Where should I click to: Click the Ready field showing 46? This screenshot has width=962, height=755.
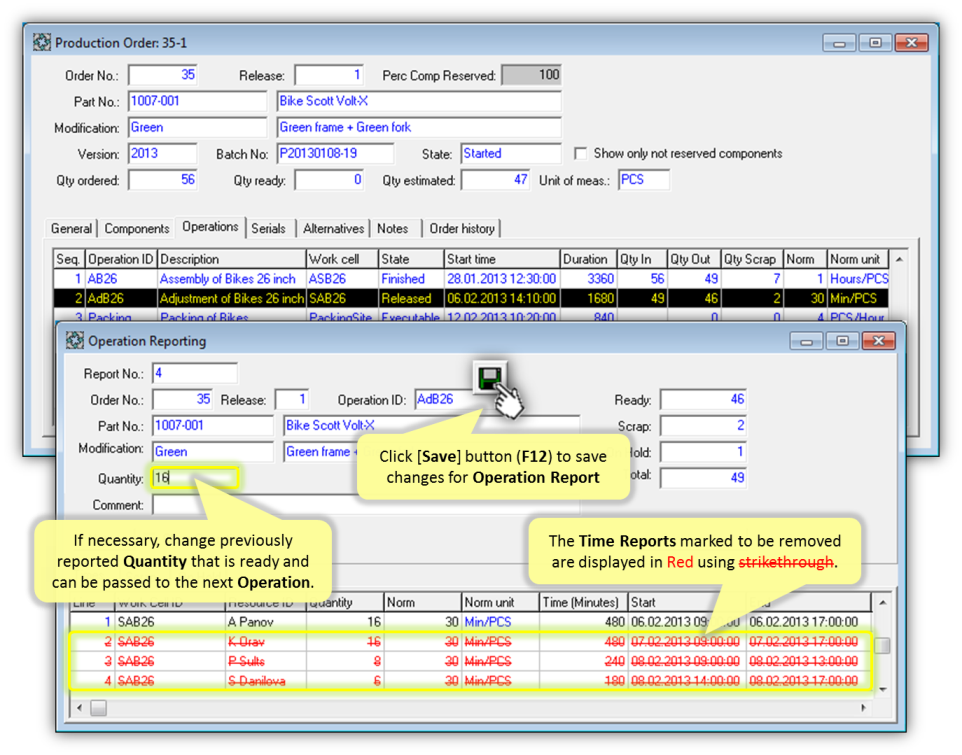pyautogui.click(x=703, y=399)
